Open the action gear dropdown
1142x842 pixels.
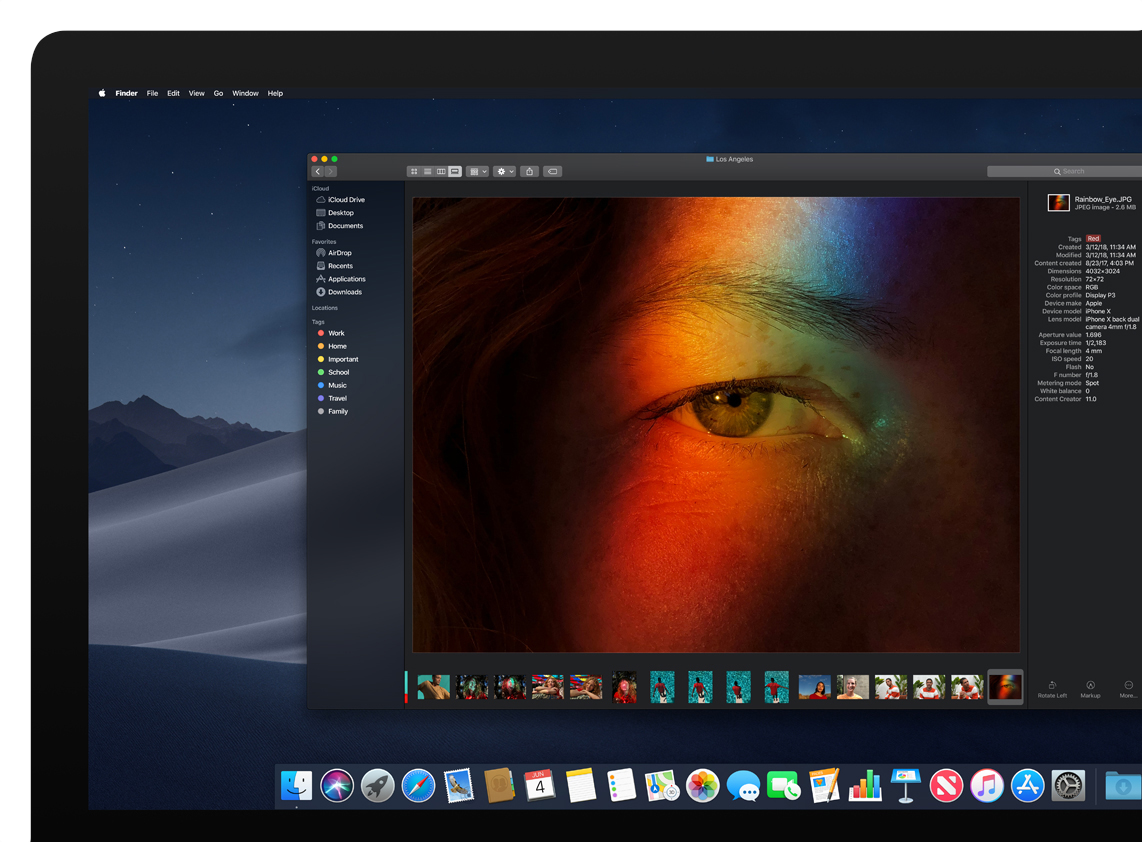[x=504, y=171]
